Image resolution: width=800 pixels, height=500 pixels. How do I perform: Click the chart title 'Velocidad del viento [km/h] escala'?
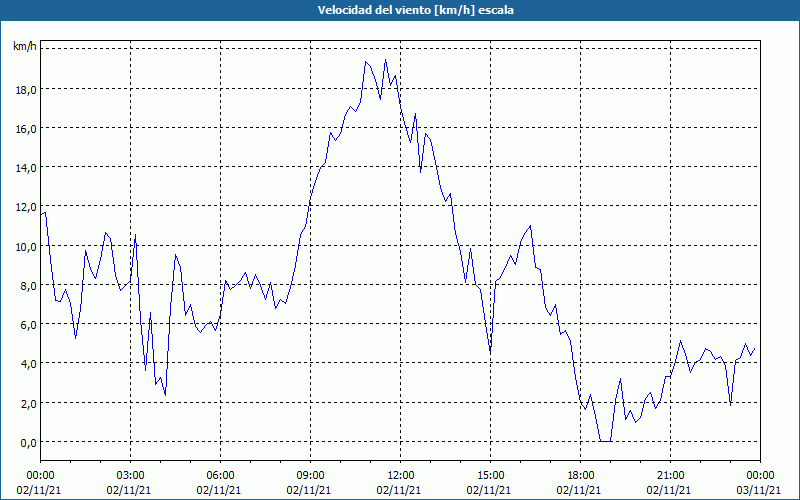coord(415,10)
